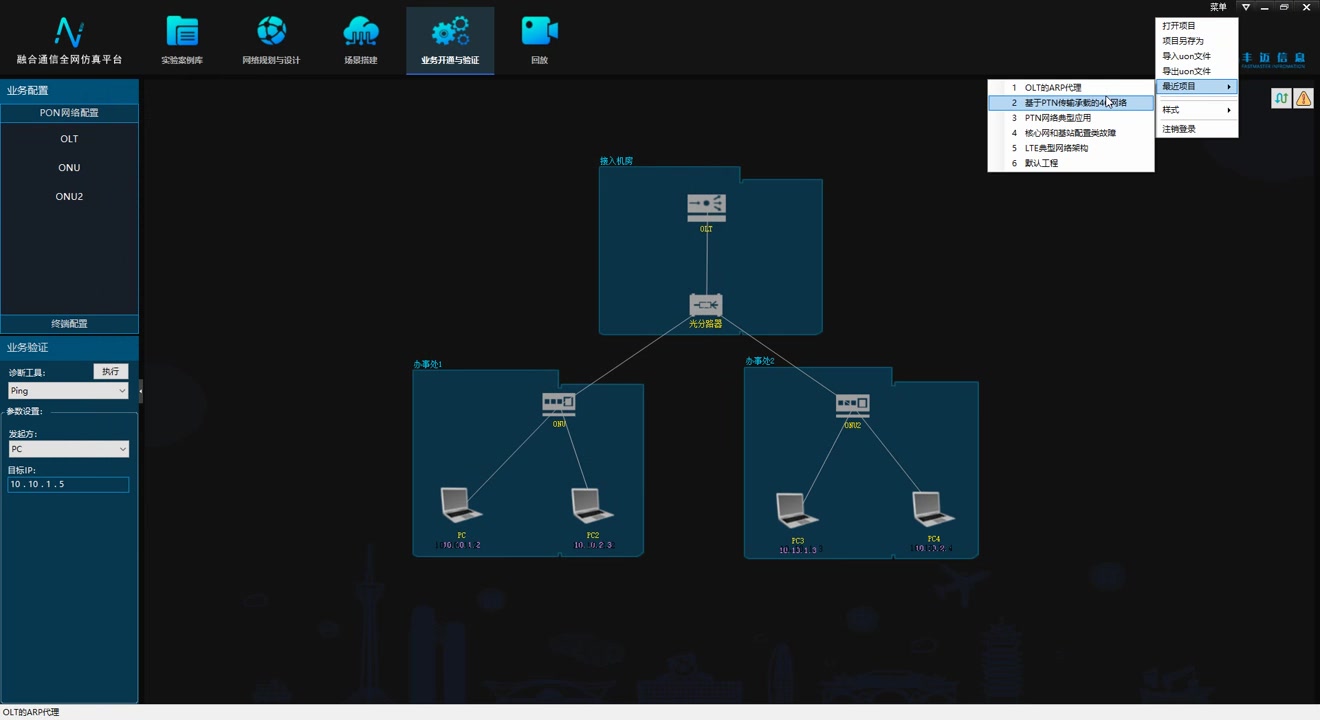Click the 执行 button
This screenshot has width=1320, height=720.
coord(110,371)
